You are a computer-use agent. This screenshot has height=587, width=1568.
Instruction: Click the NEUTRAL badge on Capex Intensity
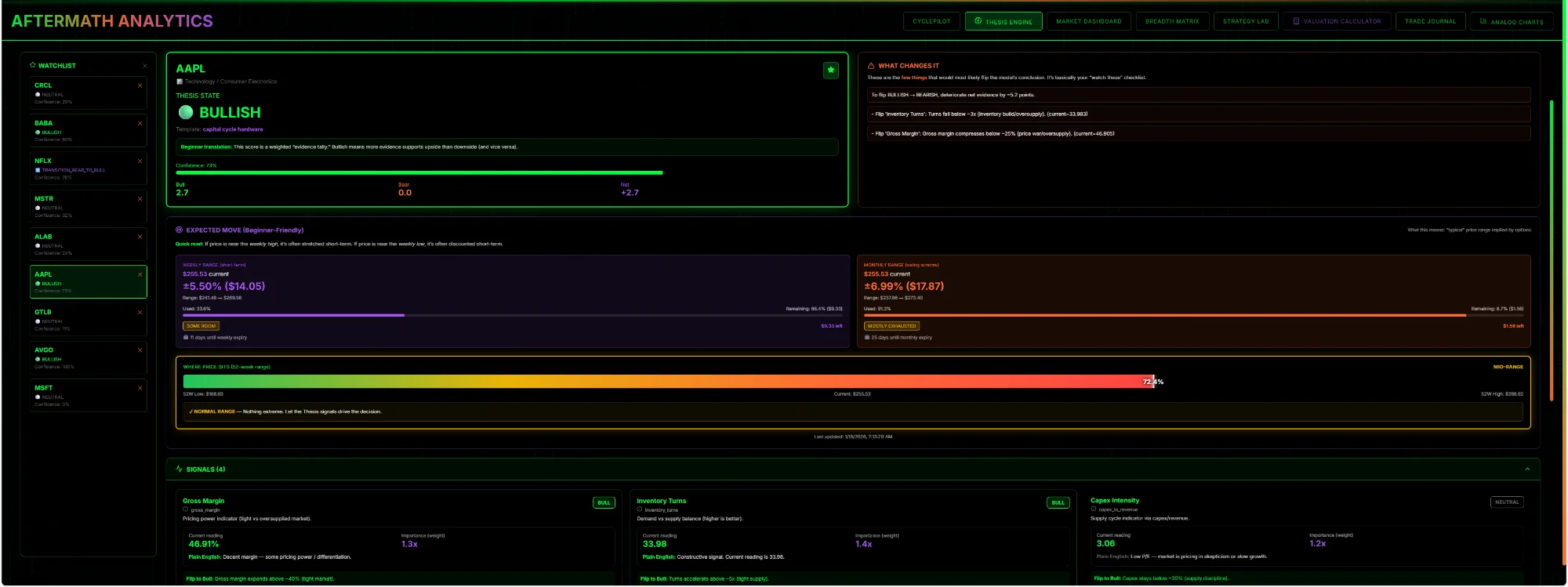[1507, 502]
